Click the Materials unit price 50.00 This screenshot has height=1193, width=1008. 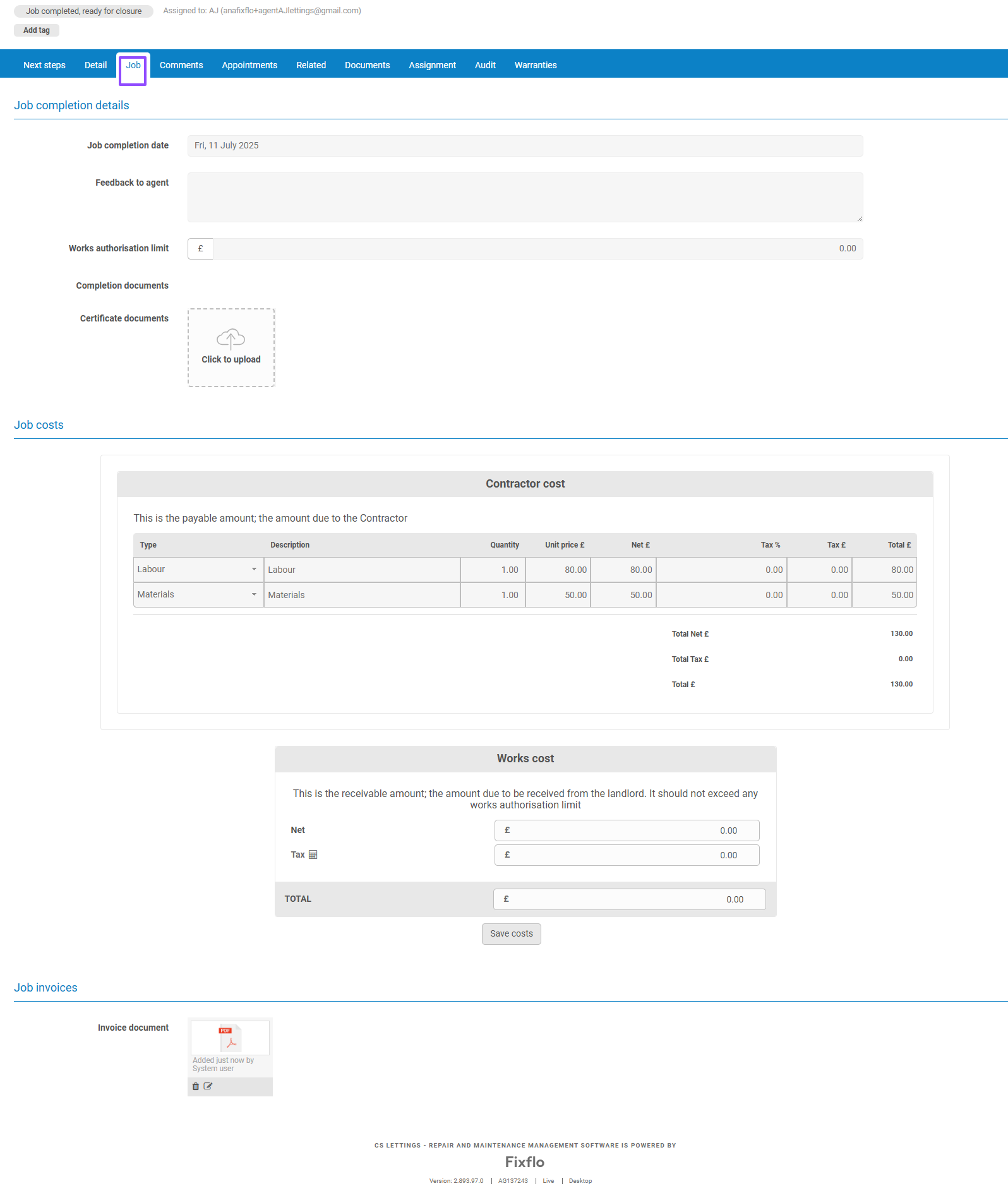(558, 595)
